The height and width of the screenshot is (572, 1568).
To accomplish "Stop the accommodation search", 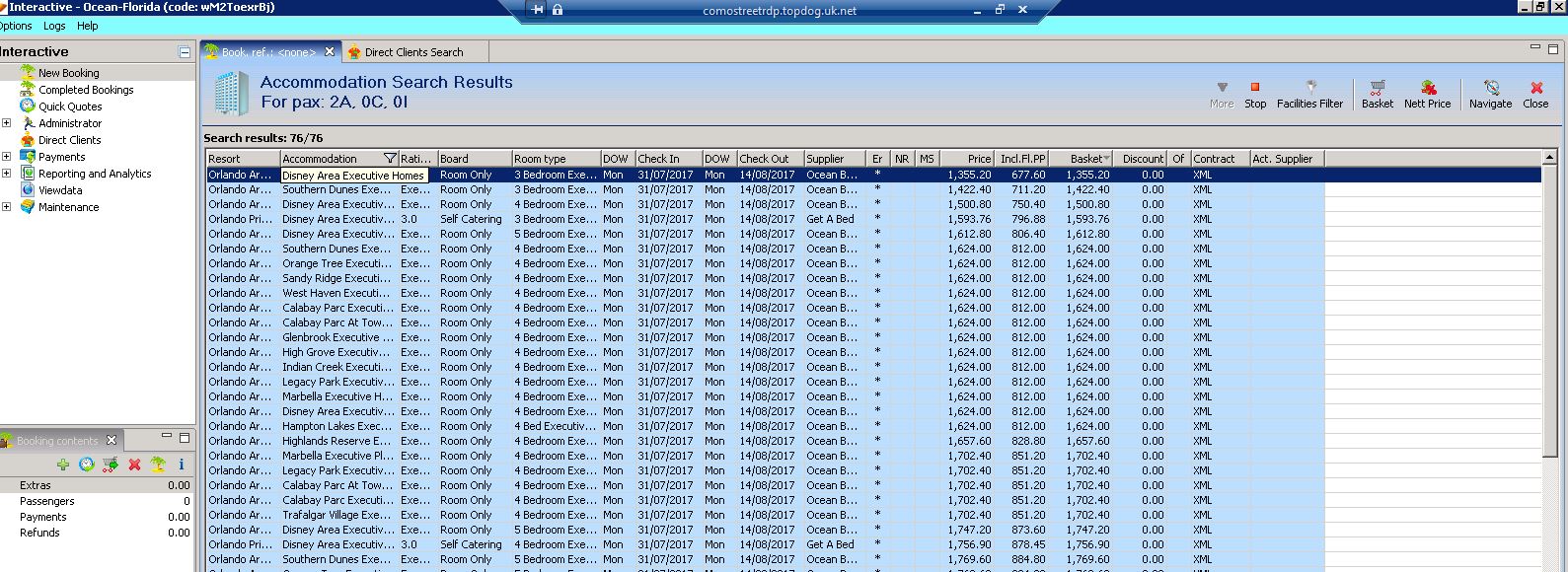I will 1254,94.
